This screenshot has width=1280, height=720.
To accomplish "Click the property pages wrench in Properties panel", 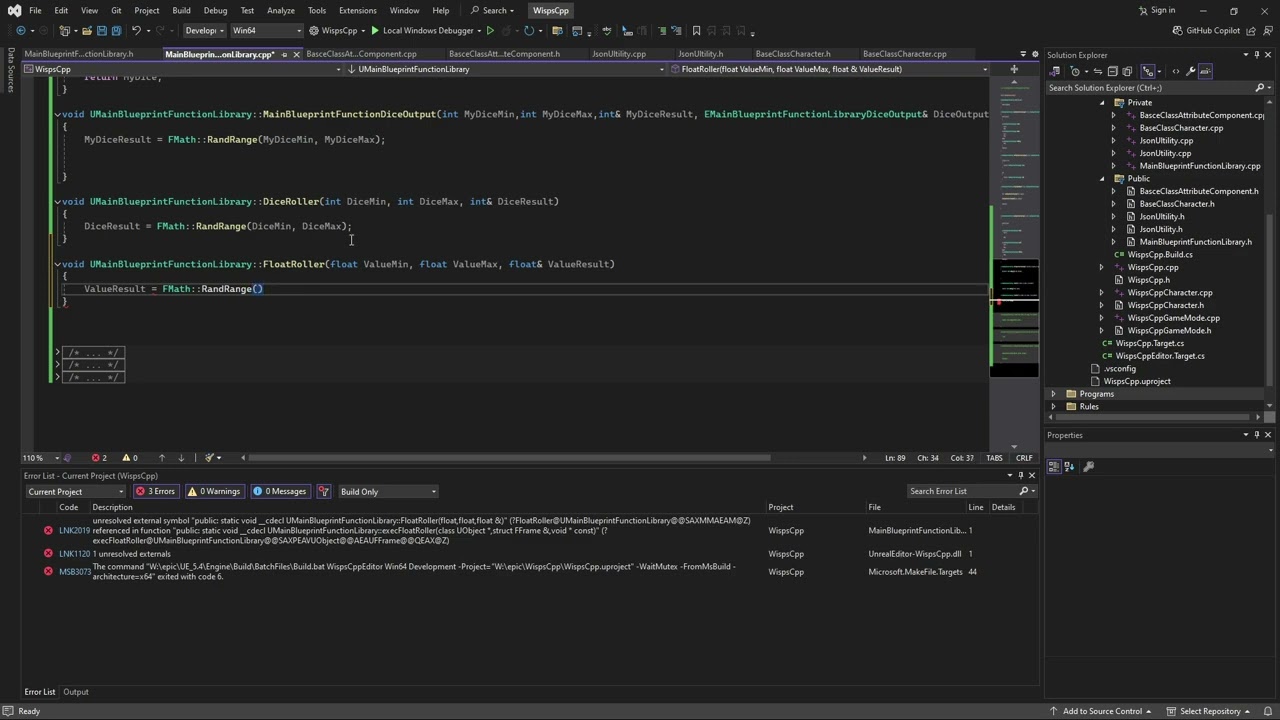I will (1089, 466).
